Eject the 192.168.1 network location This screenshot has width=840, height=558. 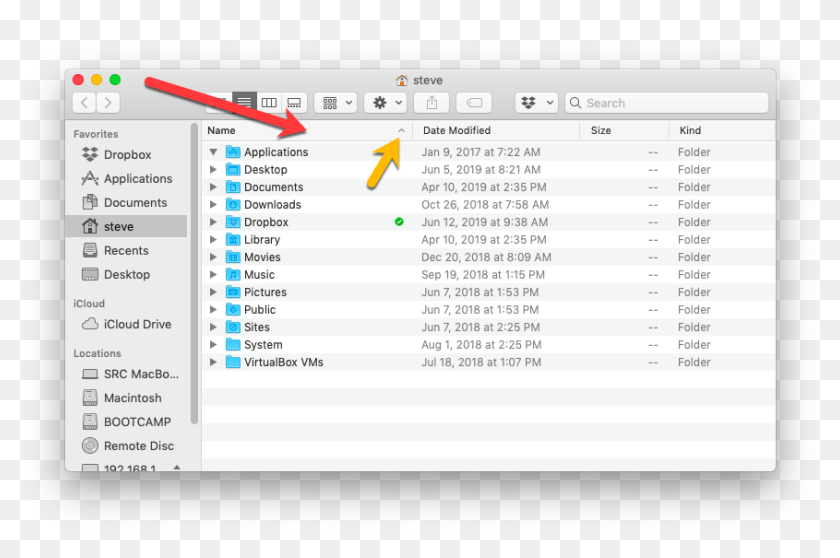(177, 467)
